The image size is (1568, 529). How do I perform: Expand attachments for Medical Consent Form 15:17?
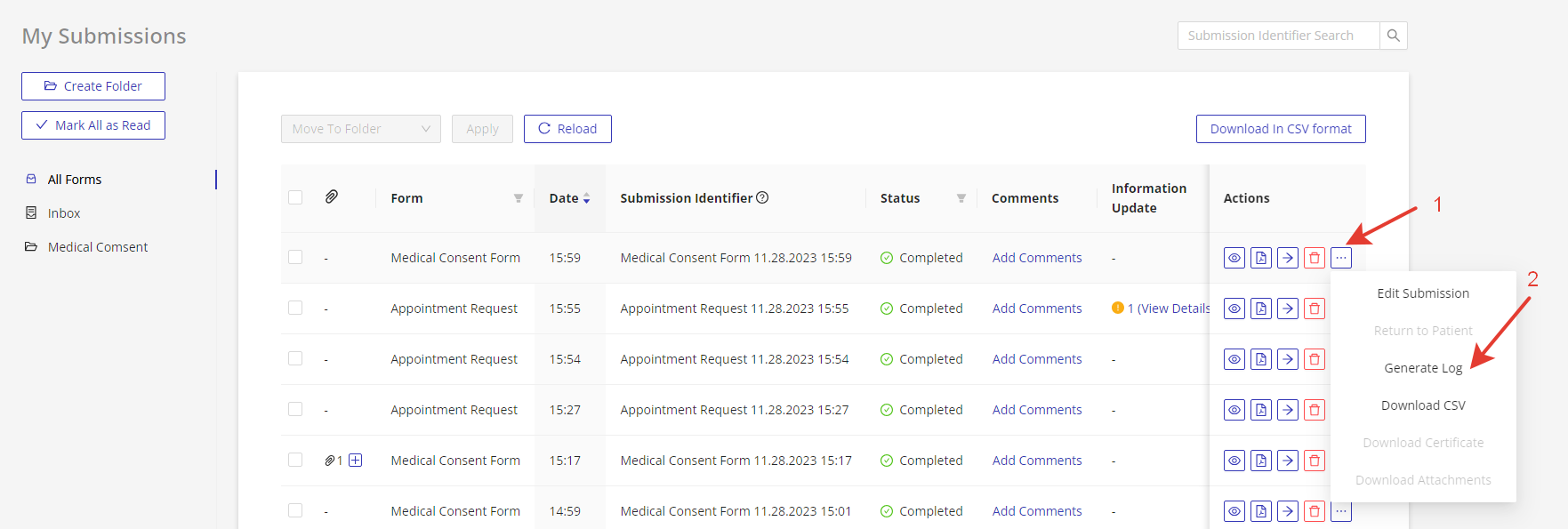[355, 460]
